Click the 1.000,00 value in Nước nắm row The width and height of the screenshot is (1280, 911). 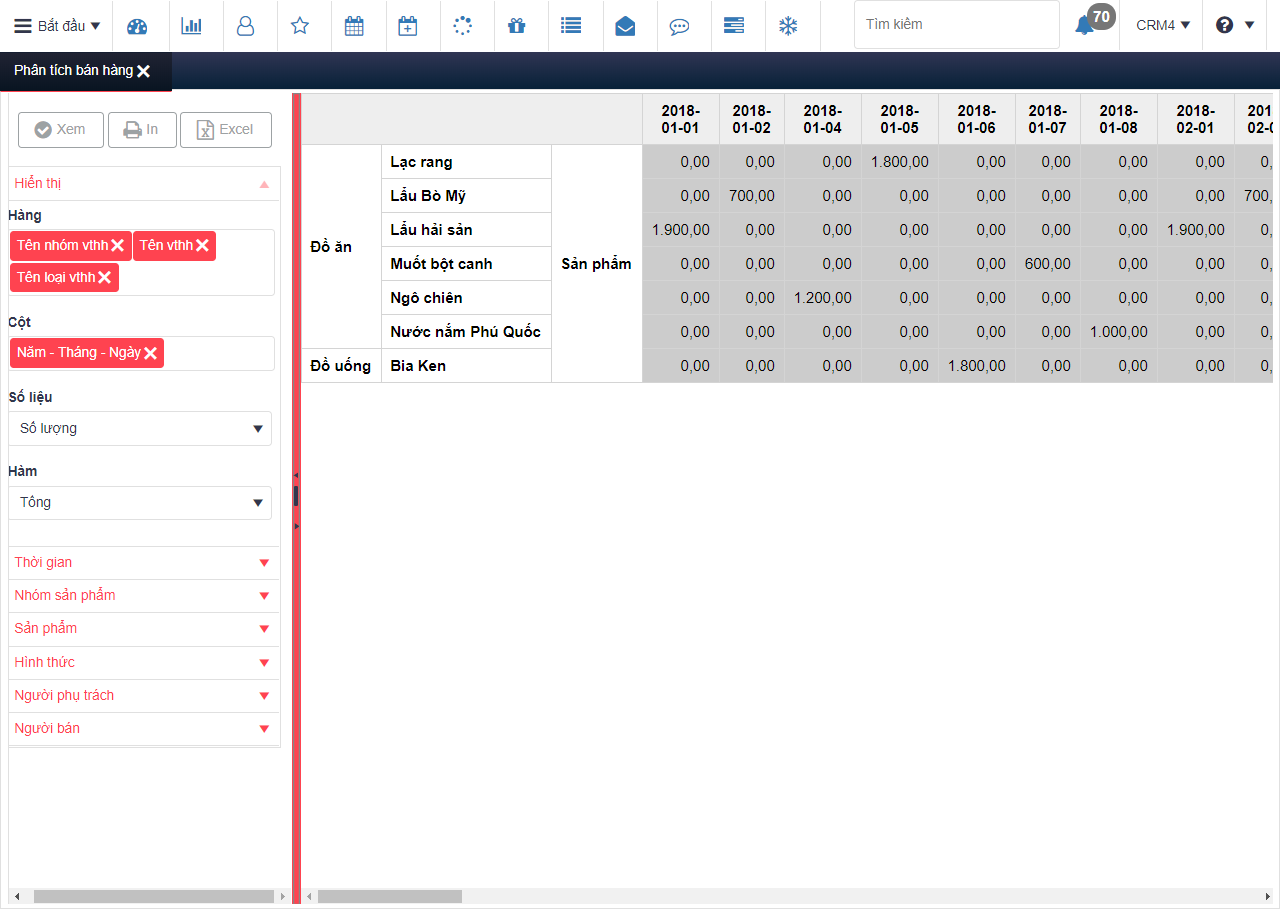coord(1119,332)
